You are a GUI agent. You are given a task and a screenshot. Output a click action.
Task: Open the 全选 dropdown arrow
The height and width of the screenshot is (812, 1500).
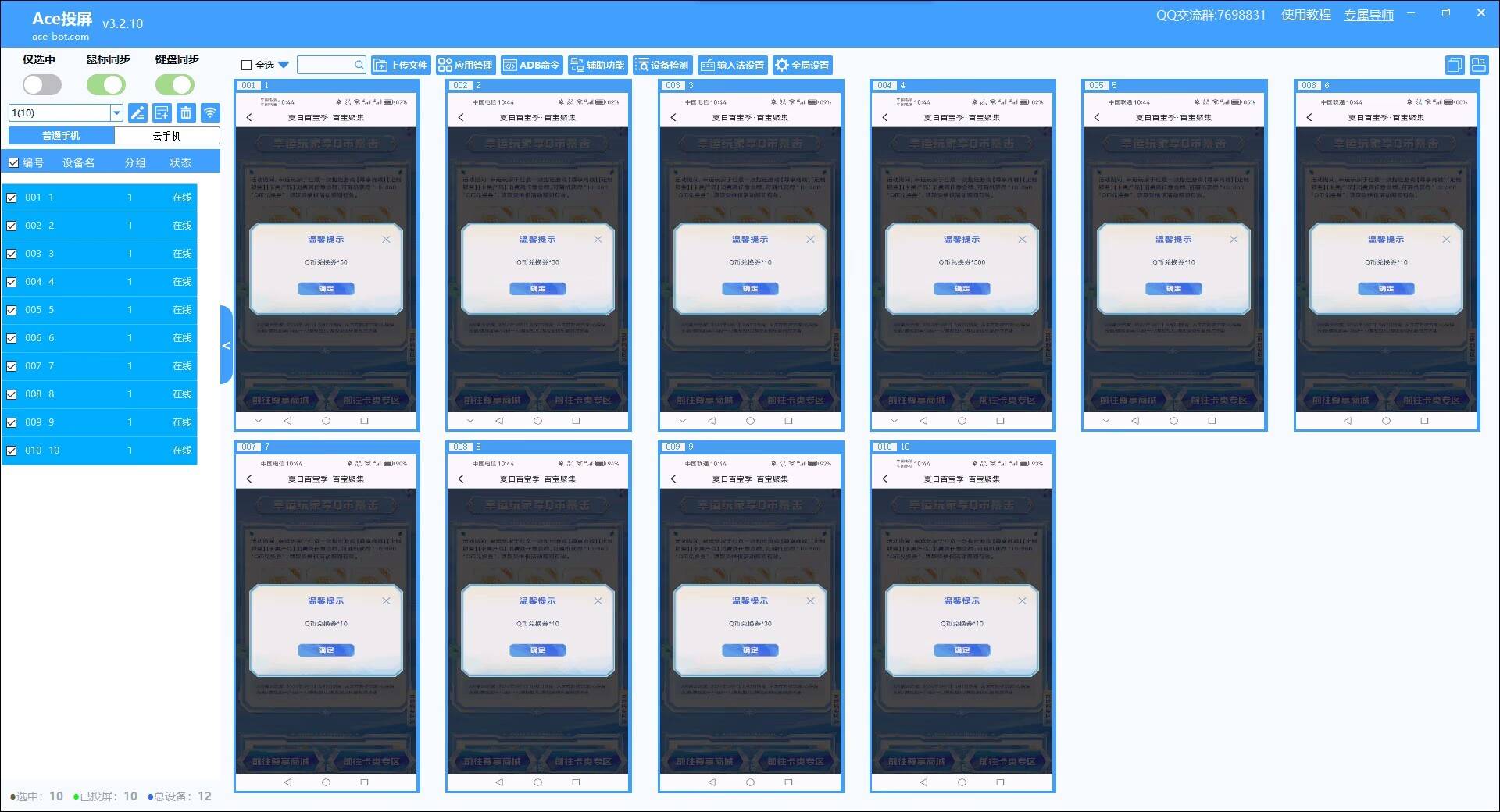284,65
